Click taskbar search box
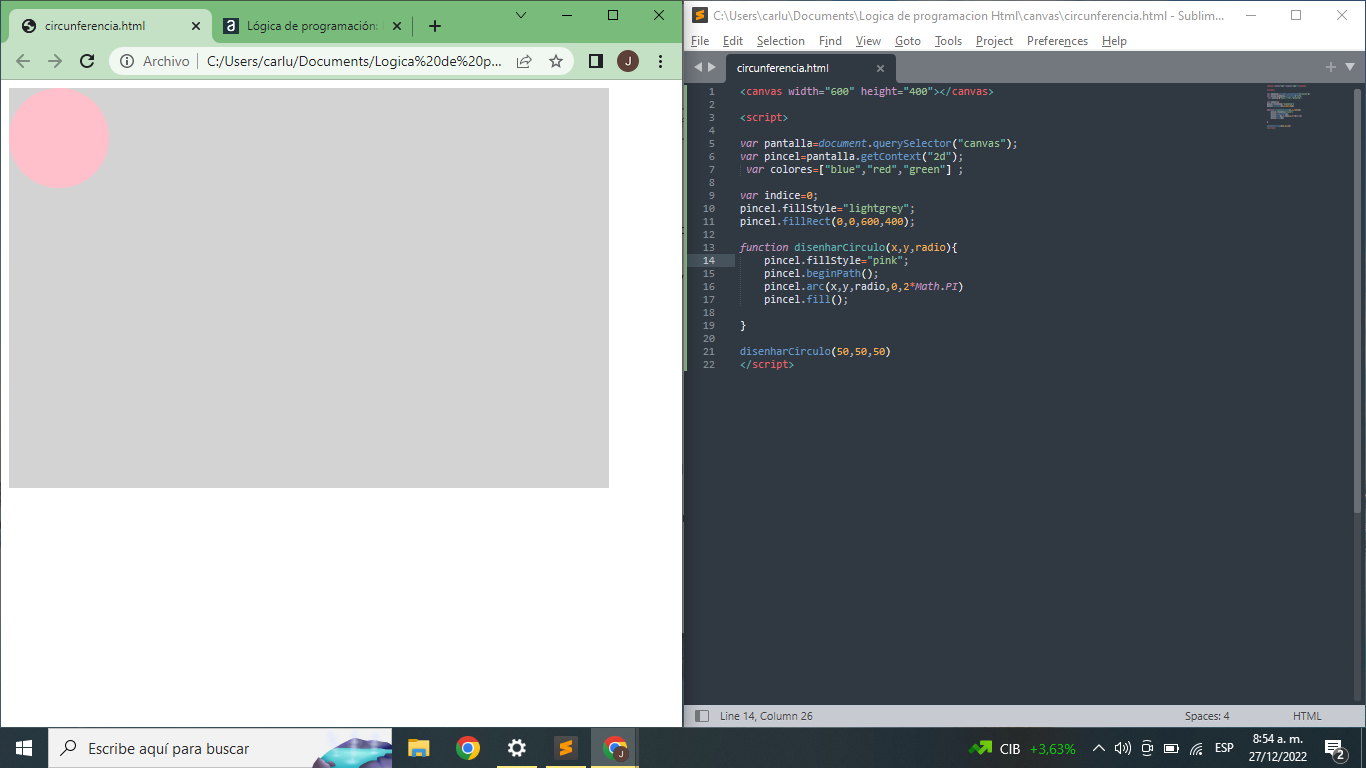The image size is (1366, 768). [220, 748]
